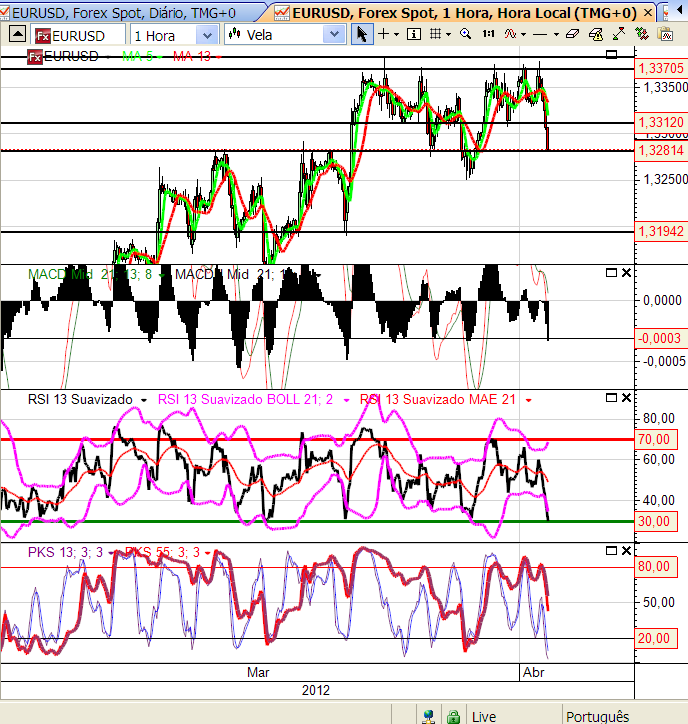Screen dimensions: 688x724
Task: Open the crosshair tool options arrow
Action: tap(396, 35)
